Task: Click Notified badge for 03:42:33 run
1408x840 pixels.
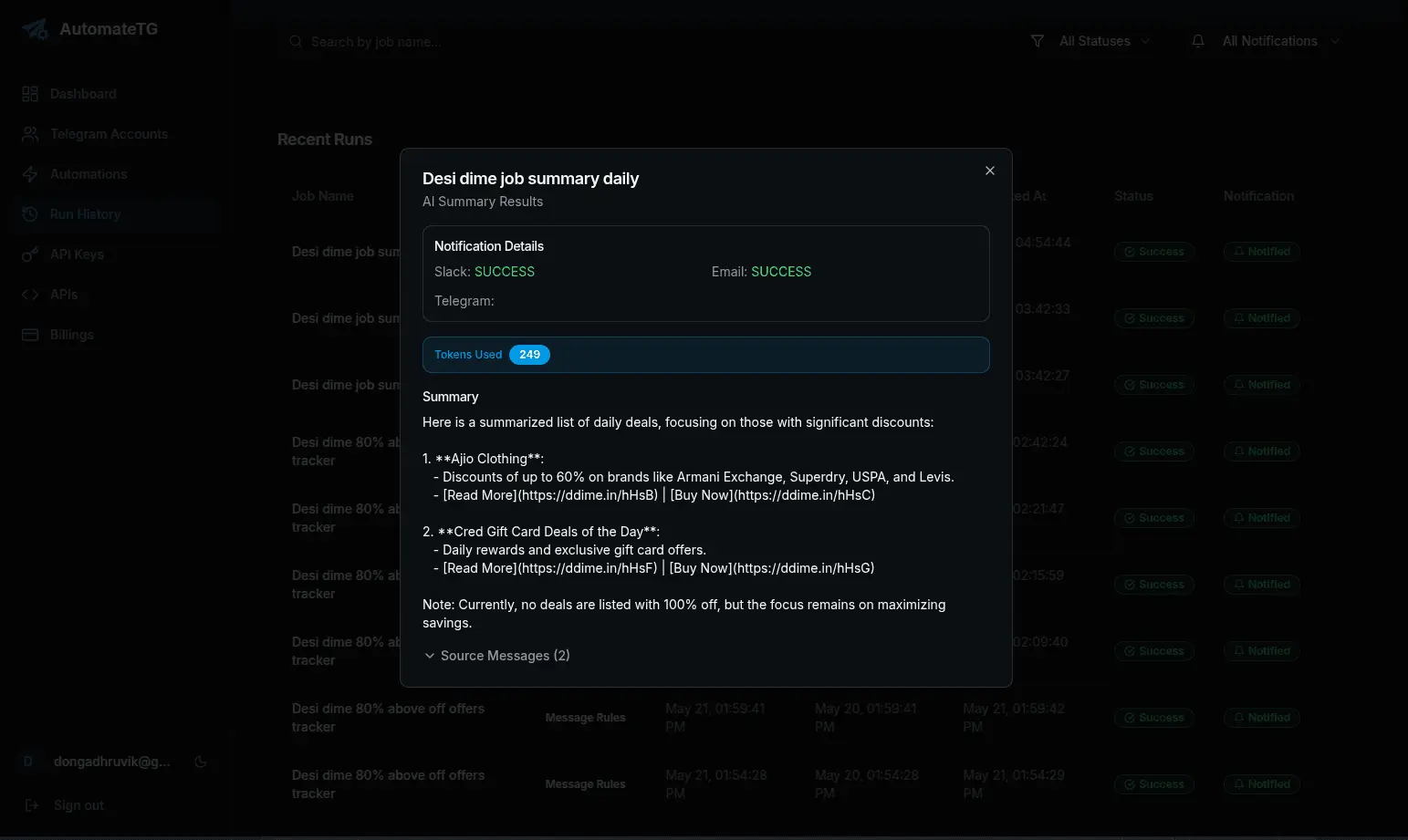Action: (1262, 318)
